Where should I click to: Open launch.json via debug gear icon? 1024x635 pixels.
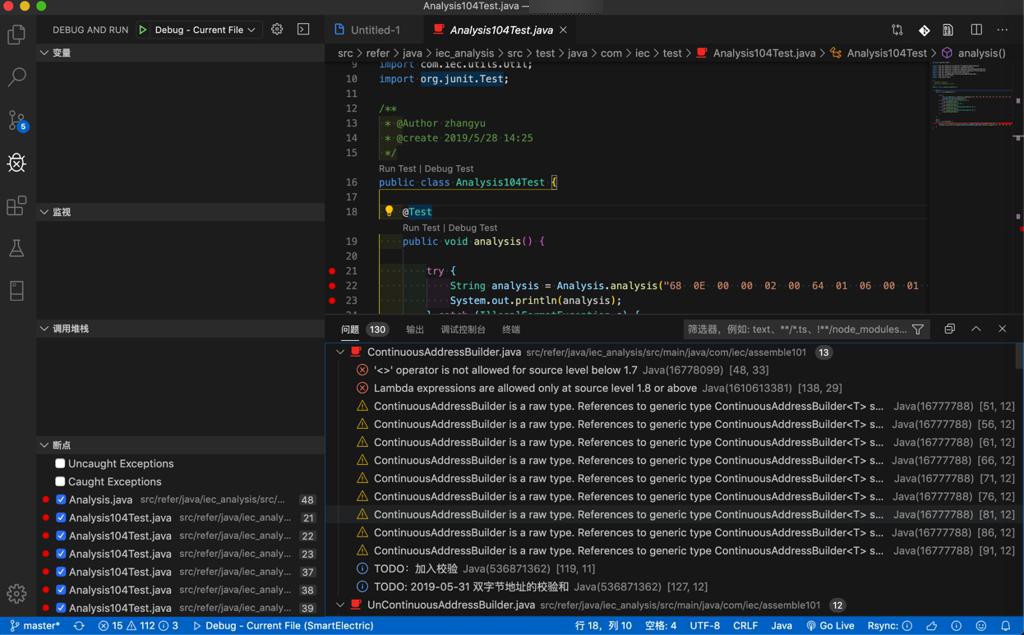277,29
